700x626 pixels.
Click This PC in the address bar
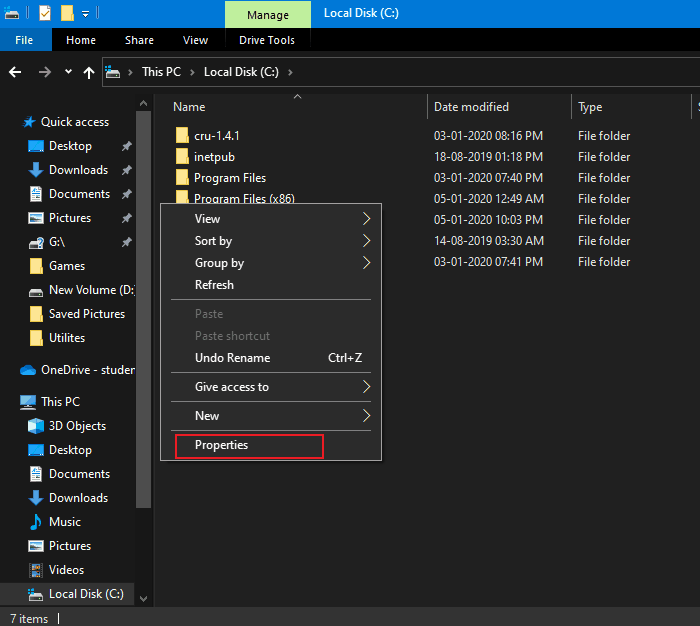point(162,72)
